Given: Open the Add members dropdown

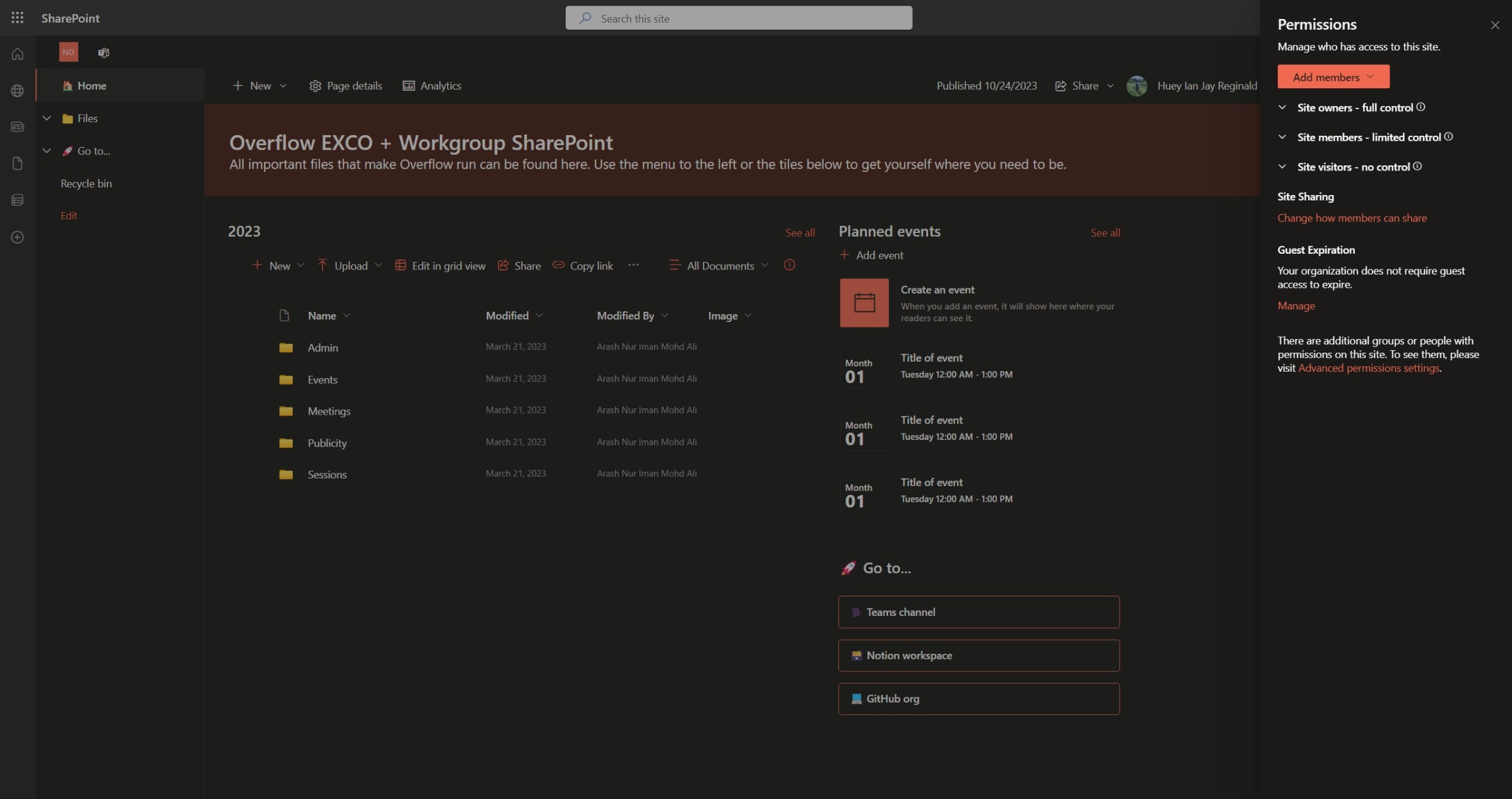Looking at the screenshot, I should (1333, 77).
